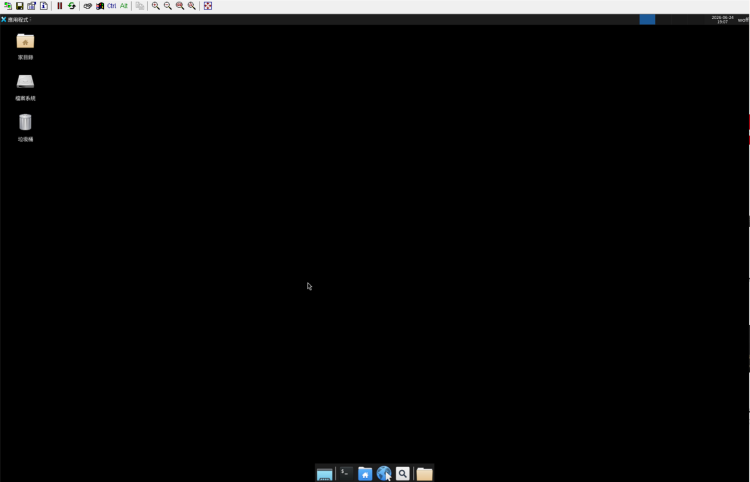
Task: Click the Transfer Files toolbar icon
Action: (140, 6)
